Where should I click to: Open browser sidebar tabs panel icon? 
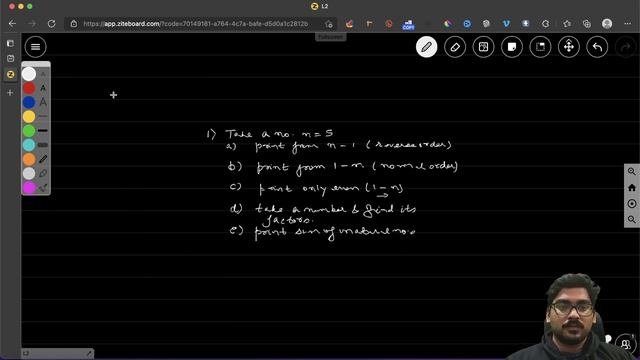tap(10, 43)
